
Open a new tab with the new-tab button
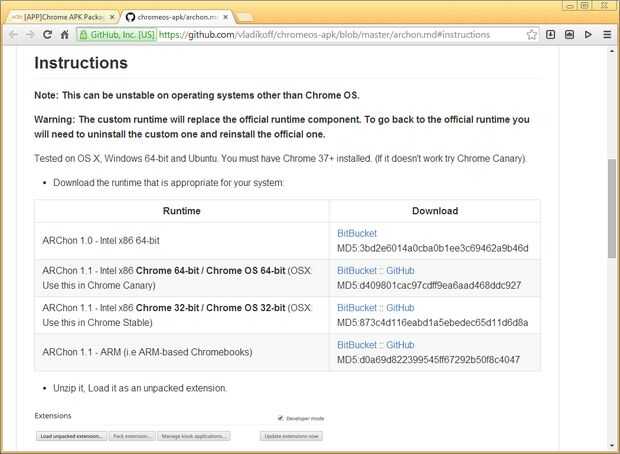pos(244,17)
